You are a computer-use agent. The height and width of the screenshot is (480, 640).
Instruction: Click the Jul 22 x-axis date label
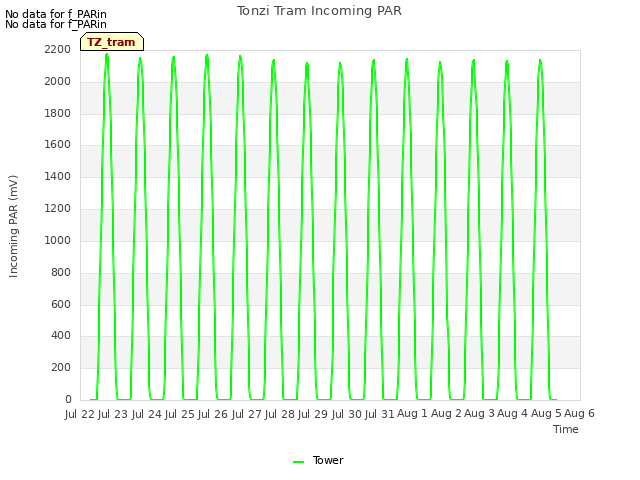click(80, 414)
